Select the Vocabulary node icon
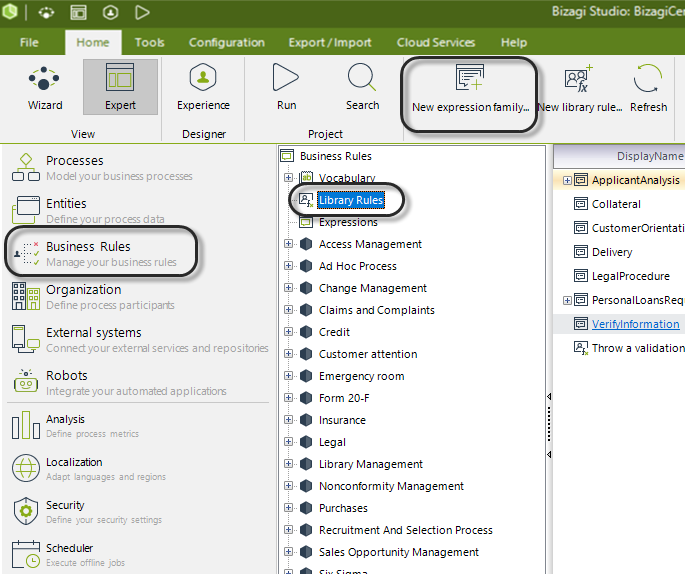Screen dimensions: 685x574 click(306, 177)
